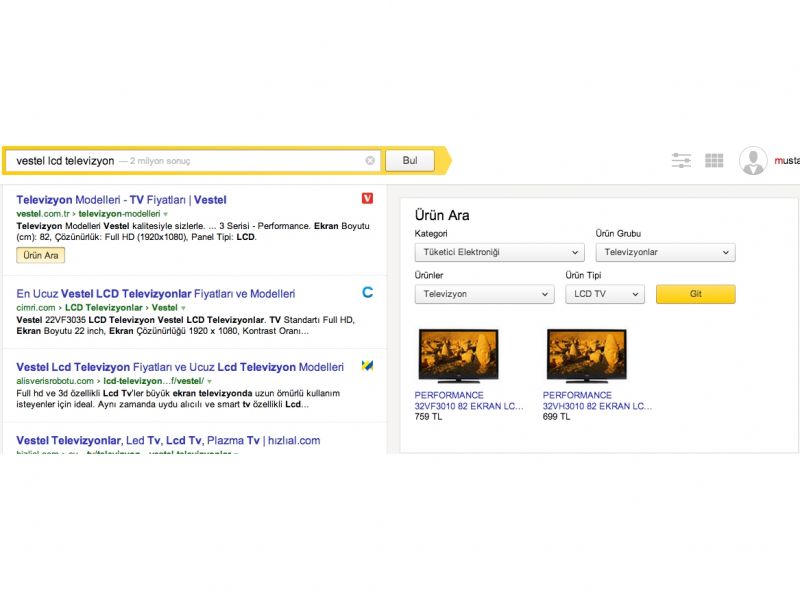The image size is (800, 600).
Task: Click the 32VH3010 TV thumbnail
Action: (x=586, y=356)
